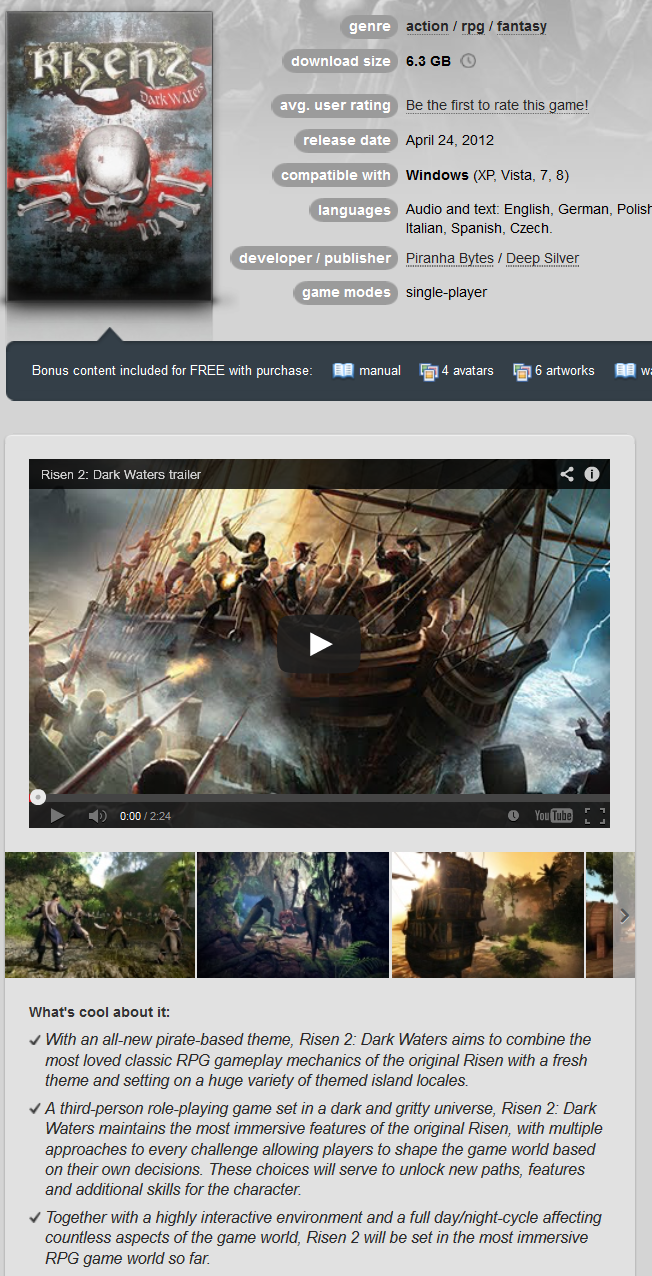Open the Deep Silver publisher link

click(x=542, y=258)
